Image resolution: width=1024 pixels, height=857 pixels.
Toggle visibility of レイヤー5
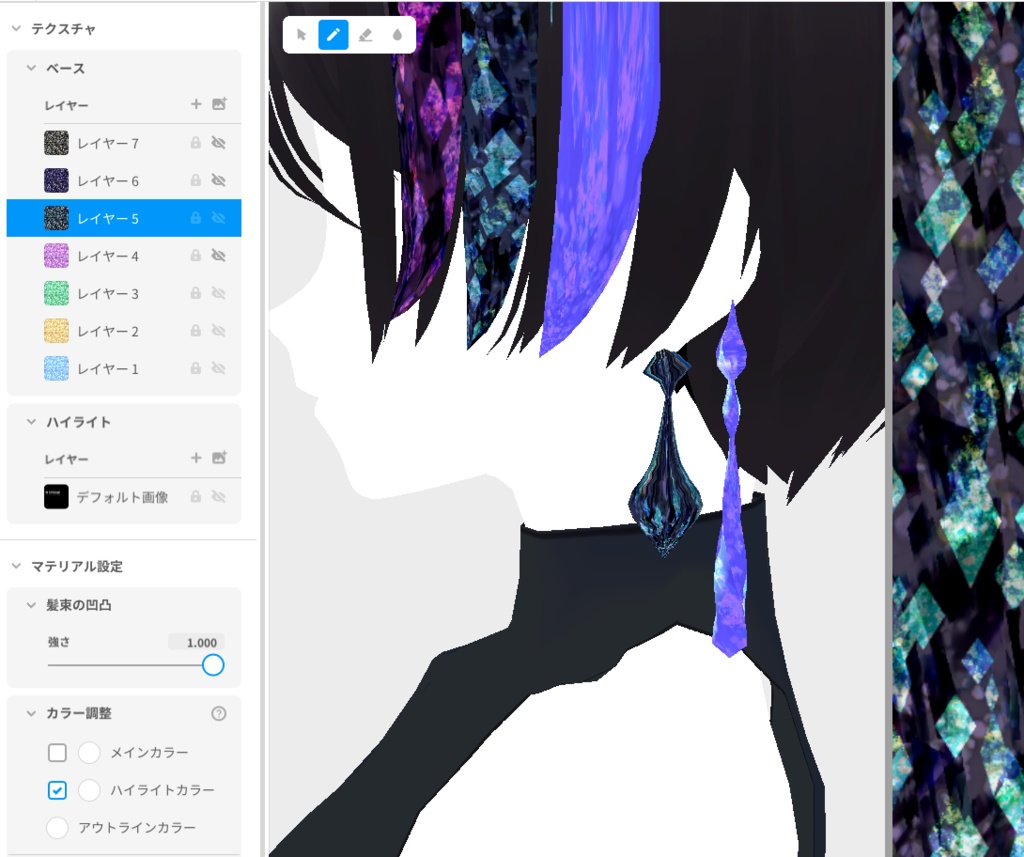(219, 218)
